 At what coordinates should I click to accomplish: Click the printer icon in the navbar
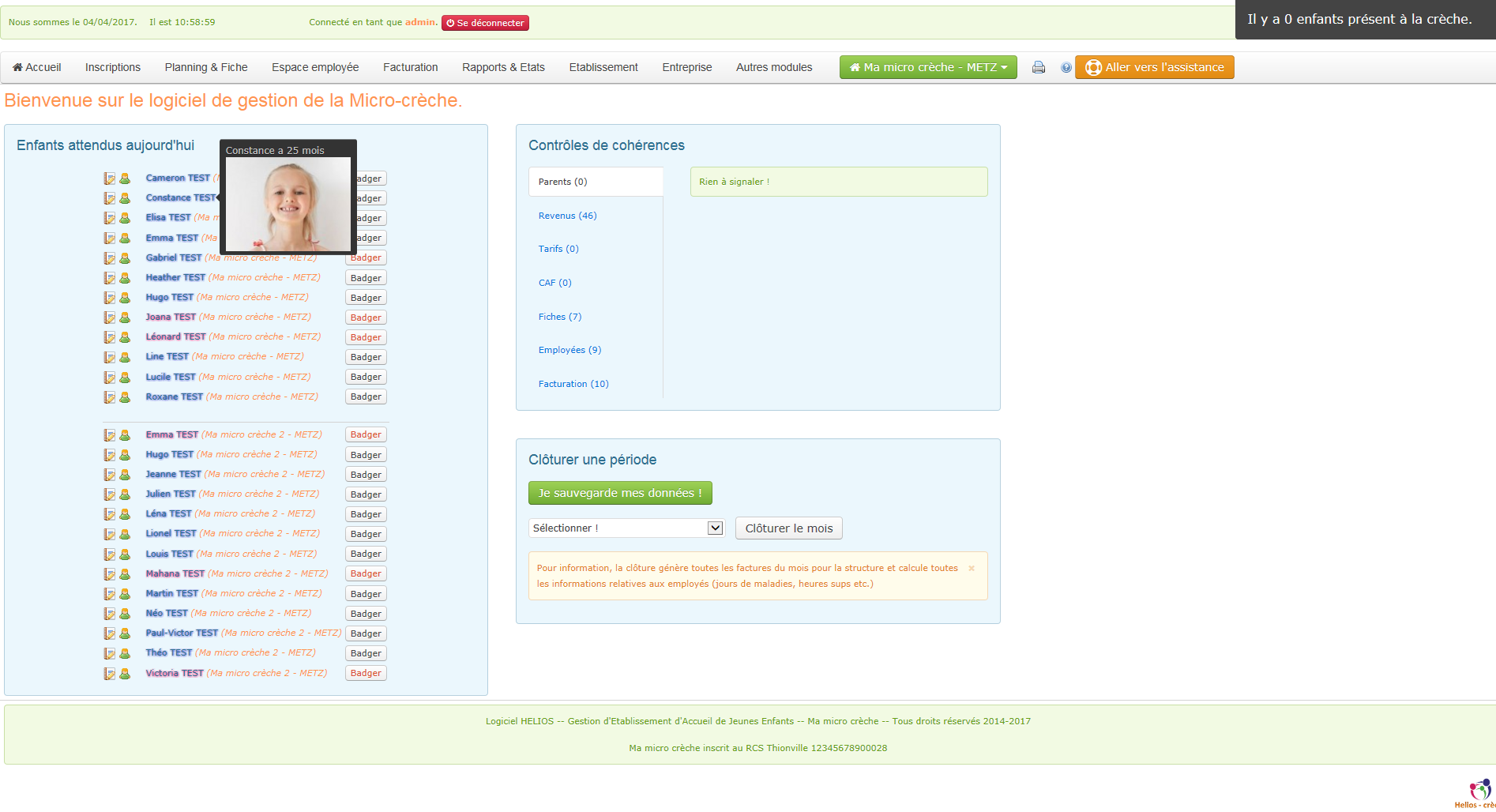[x=1039, y=68]
